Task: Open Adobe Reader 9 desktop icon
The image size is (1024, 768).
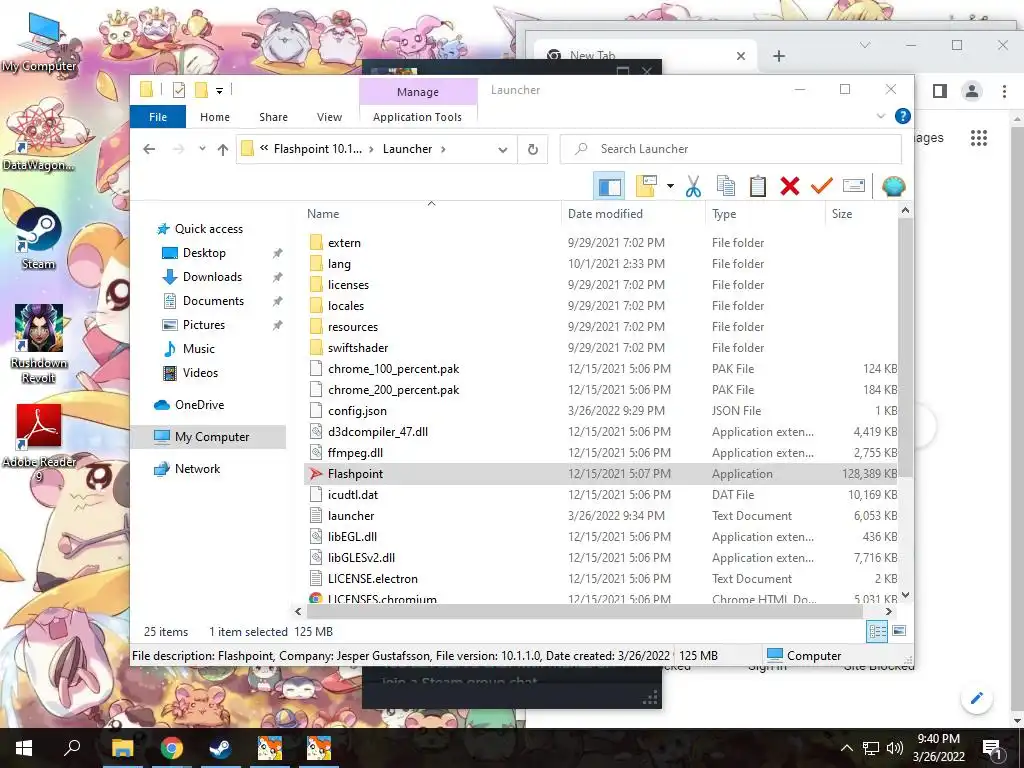Action: [39, 443]
